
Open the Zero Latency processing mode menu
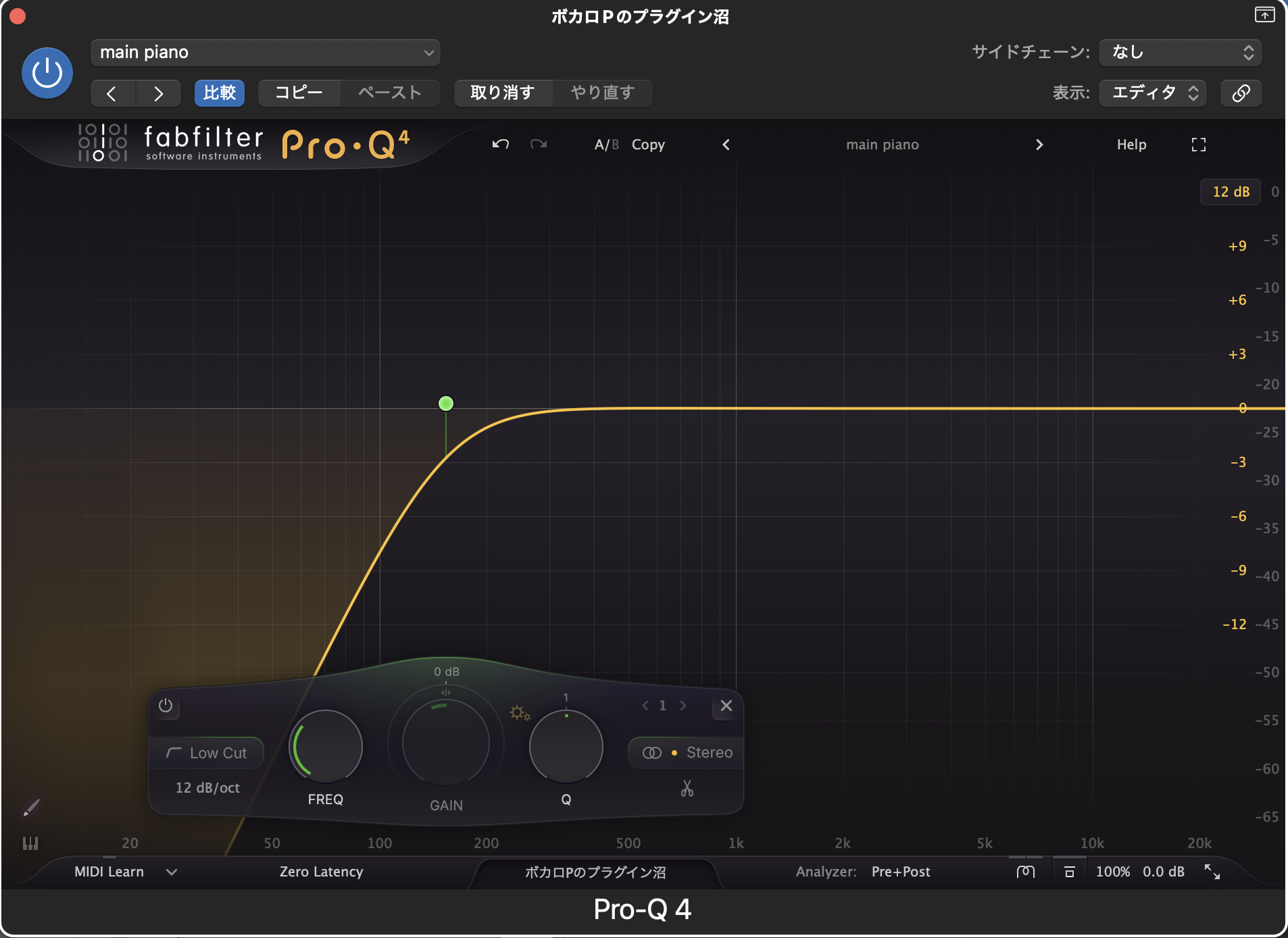pyautogui.click(x=322, y=872)
